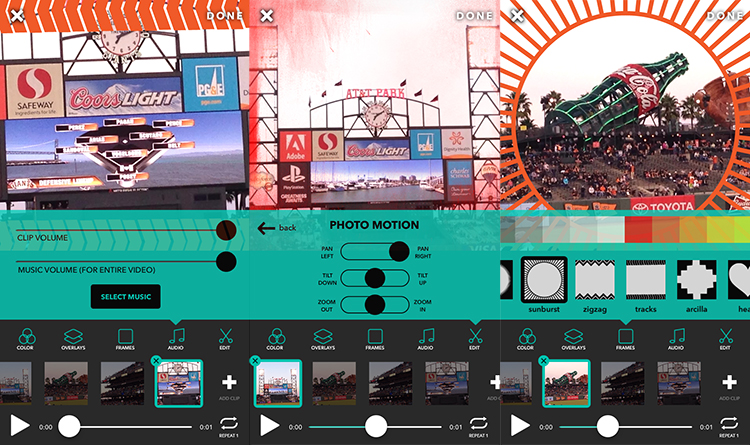Toggle Repeat in the right screen

pos(729,426)
